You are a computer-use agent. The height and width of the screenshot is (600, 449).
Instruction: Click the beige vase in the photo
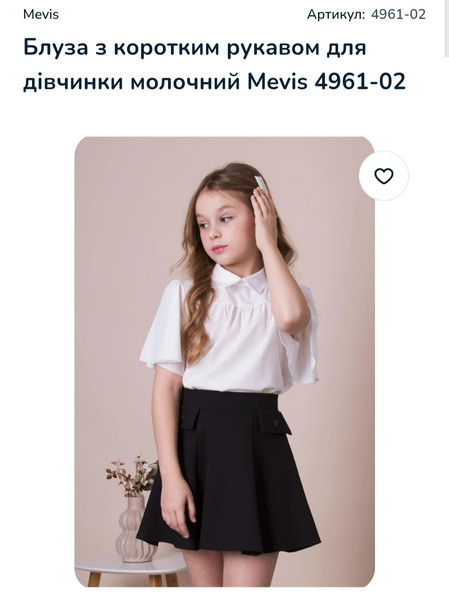click(135, 530)
